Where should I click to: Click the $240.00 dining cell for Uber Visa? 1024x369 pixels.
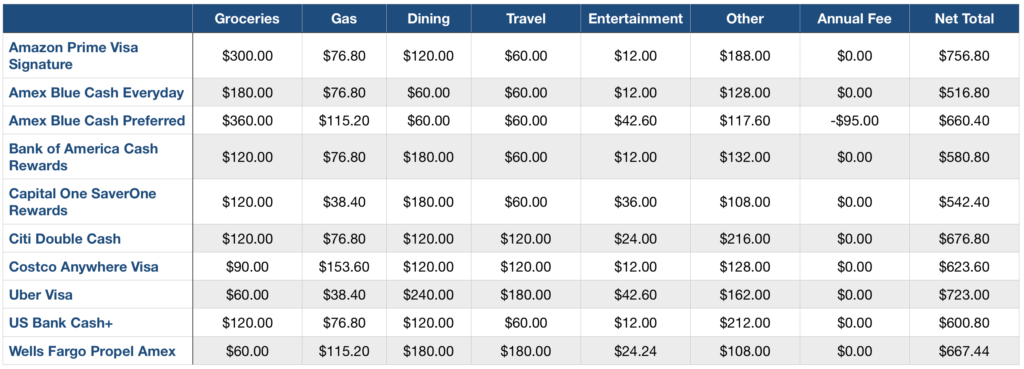pyautogui.click(x=428, y=295)
